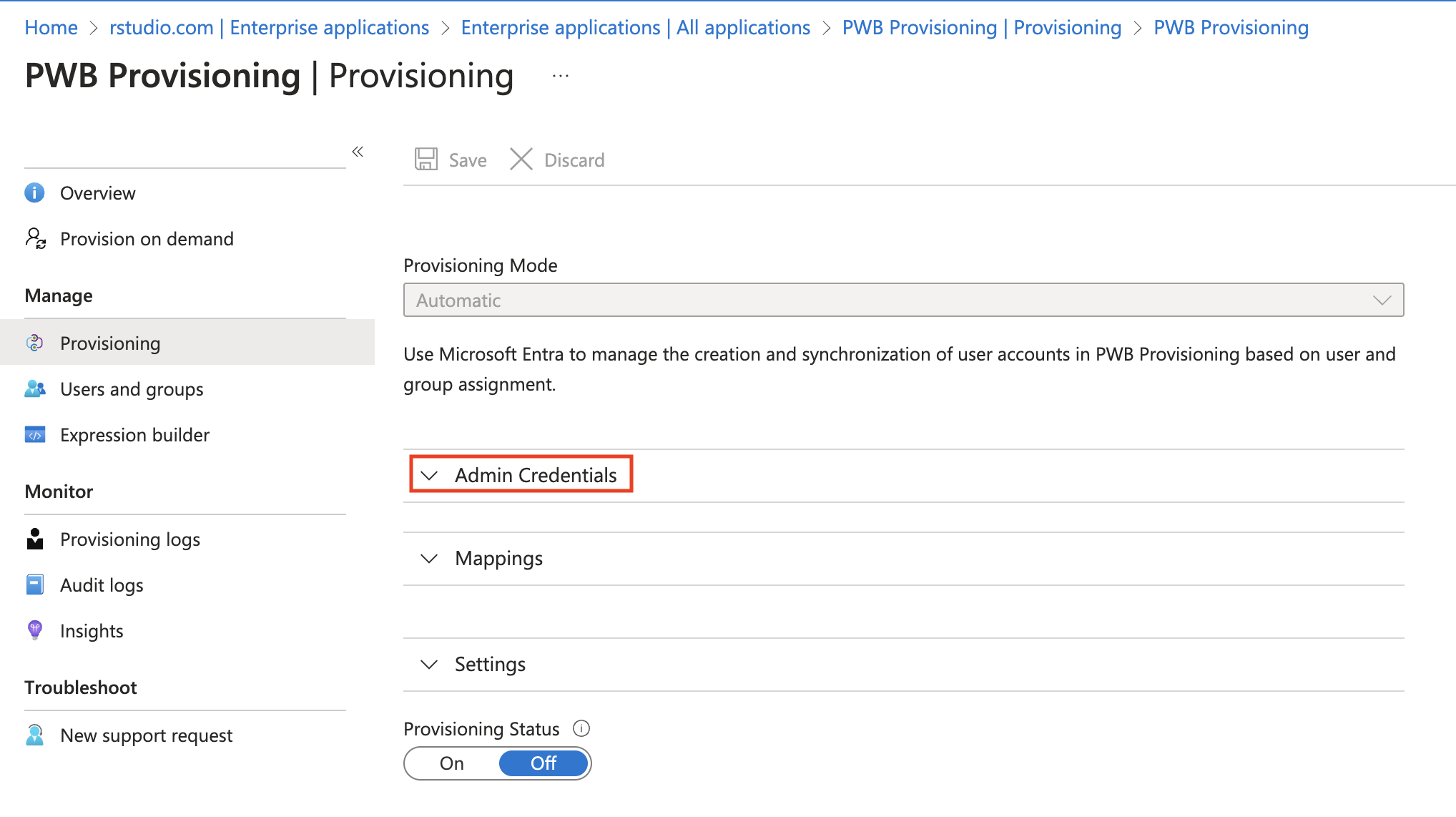Click the Provisioning Status label
This screenshot has width=1456, height=817.
(x=481, y=728)
